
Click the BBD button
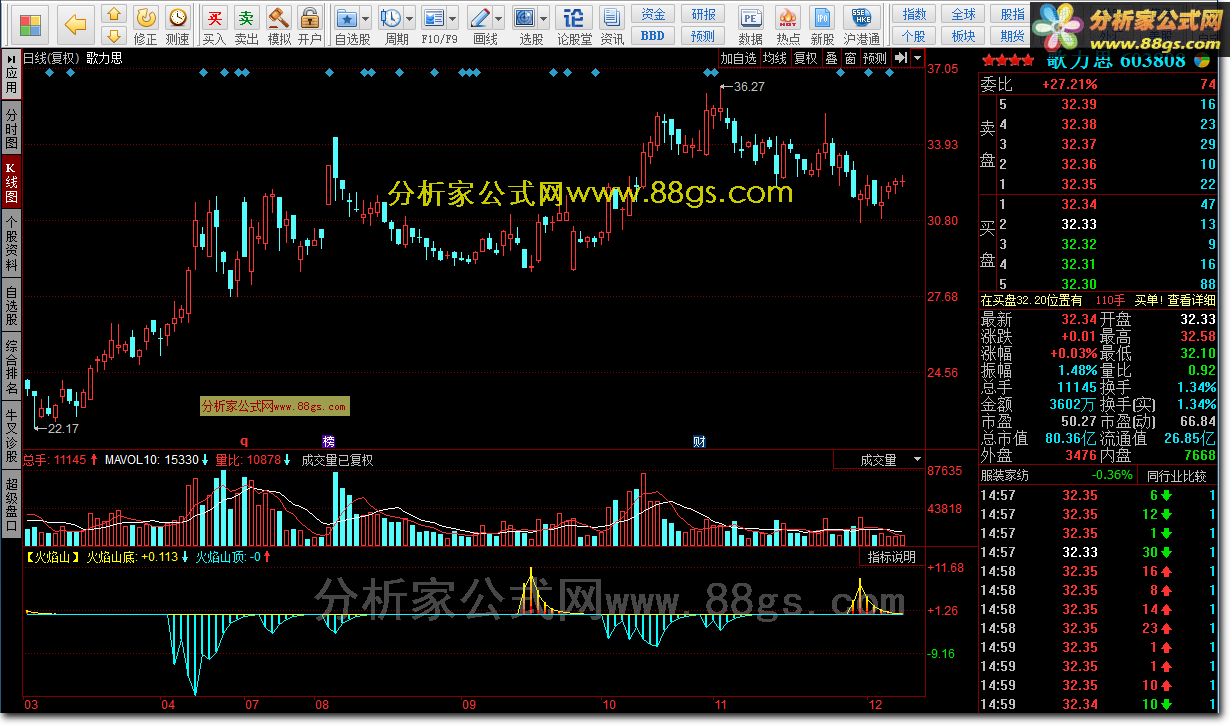pos(652,35)
